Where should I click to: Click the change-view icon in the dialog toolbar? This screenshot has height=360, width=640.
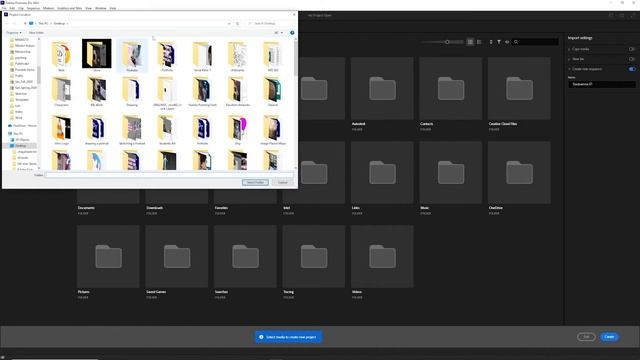[x=276, y=33]
